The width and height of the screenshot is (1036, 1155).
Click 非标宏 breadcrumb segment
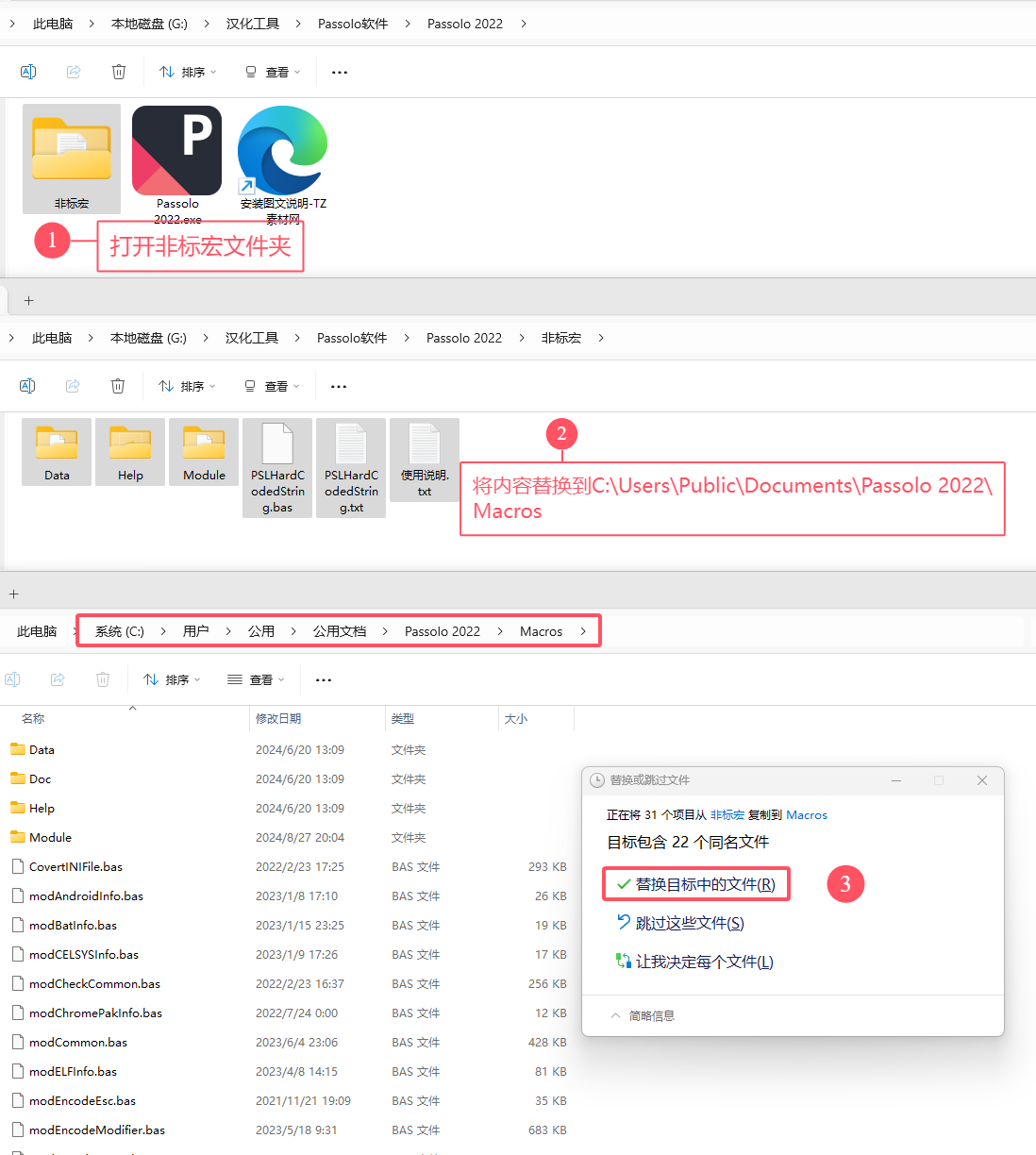561,338
